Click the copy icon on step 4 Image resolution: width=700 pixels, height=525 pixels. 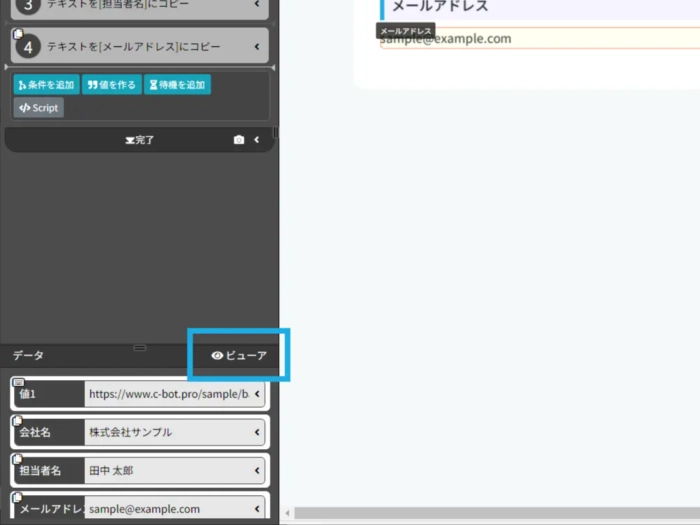tap(18, 34)
